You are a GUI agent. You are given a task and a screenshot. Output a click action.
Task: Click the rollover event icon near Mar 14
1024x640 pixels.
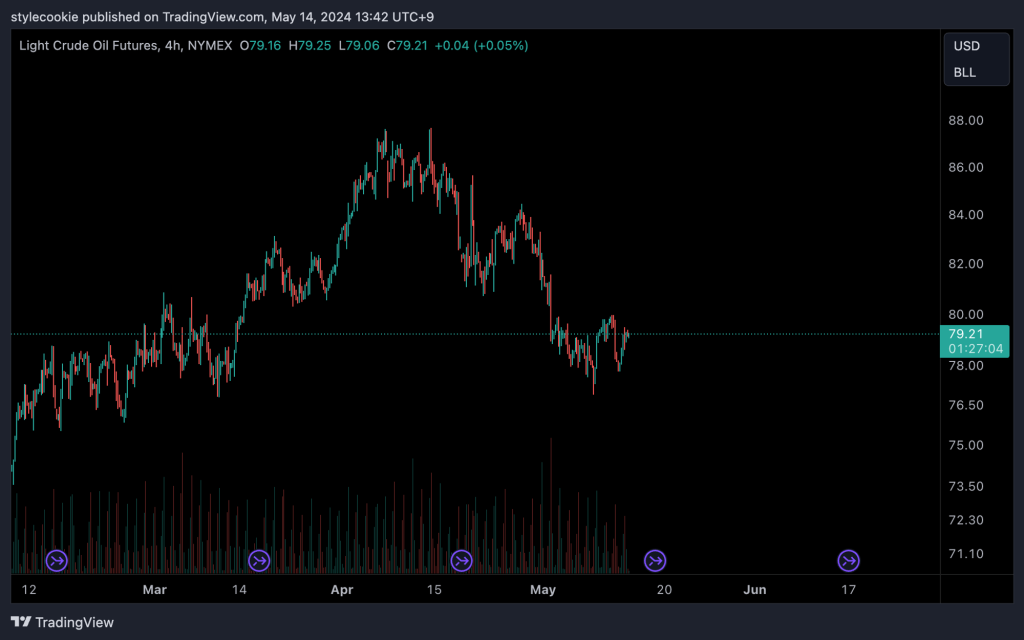click(259, 561)
